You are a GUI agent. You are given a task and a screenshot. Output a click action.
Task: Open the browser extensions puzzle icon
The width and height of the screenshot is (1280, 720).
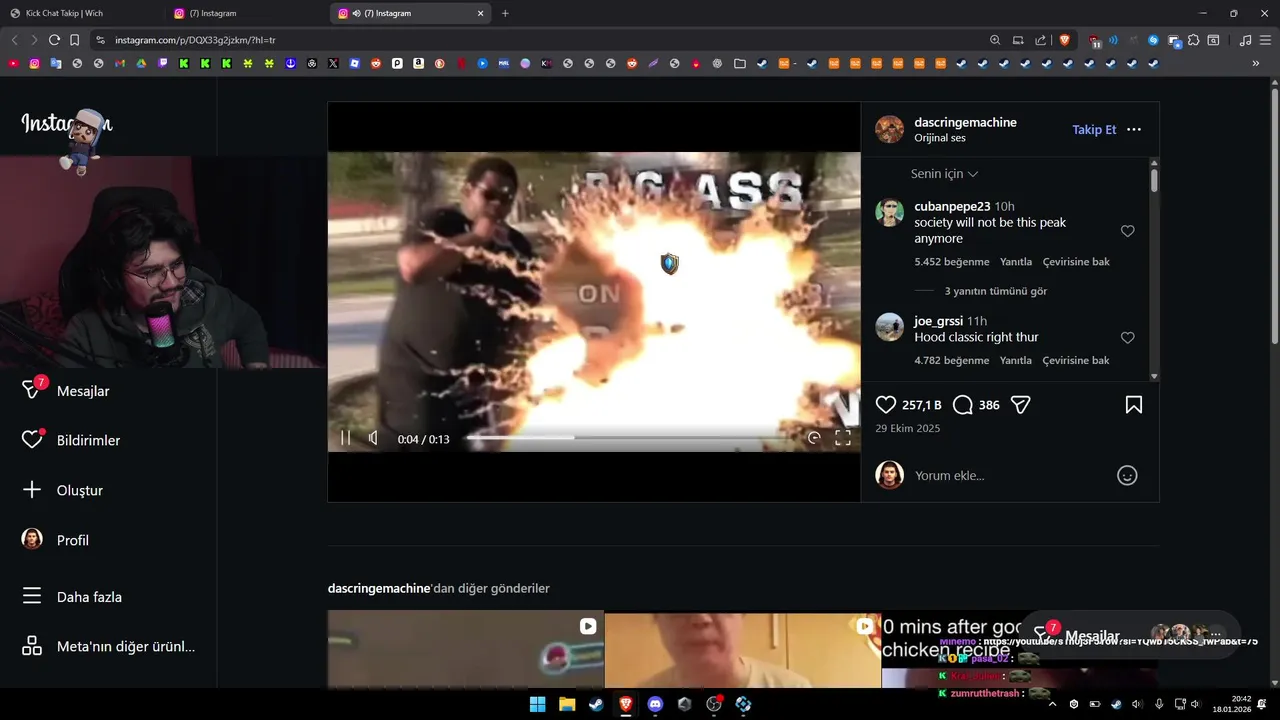click(x=1194, y=40)
